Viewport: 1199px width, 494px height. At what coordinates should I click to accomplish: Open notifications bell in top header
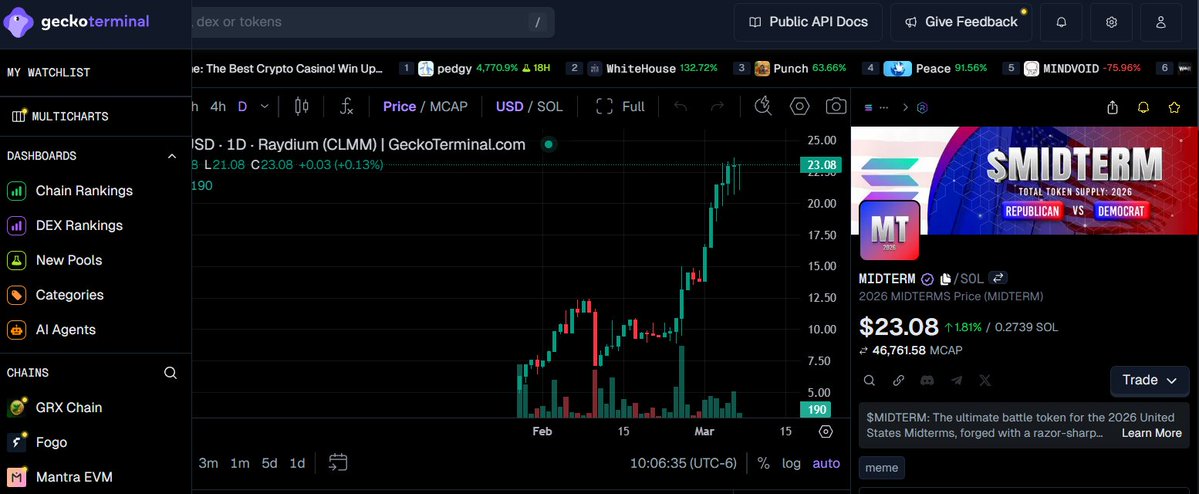(x=1061, y=22)
